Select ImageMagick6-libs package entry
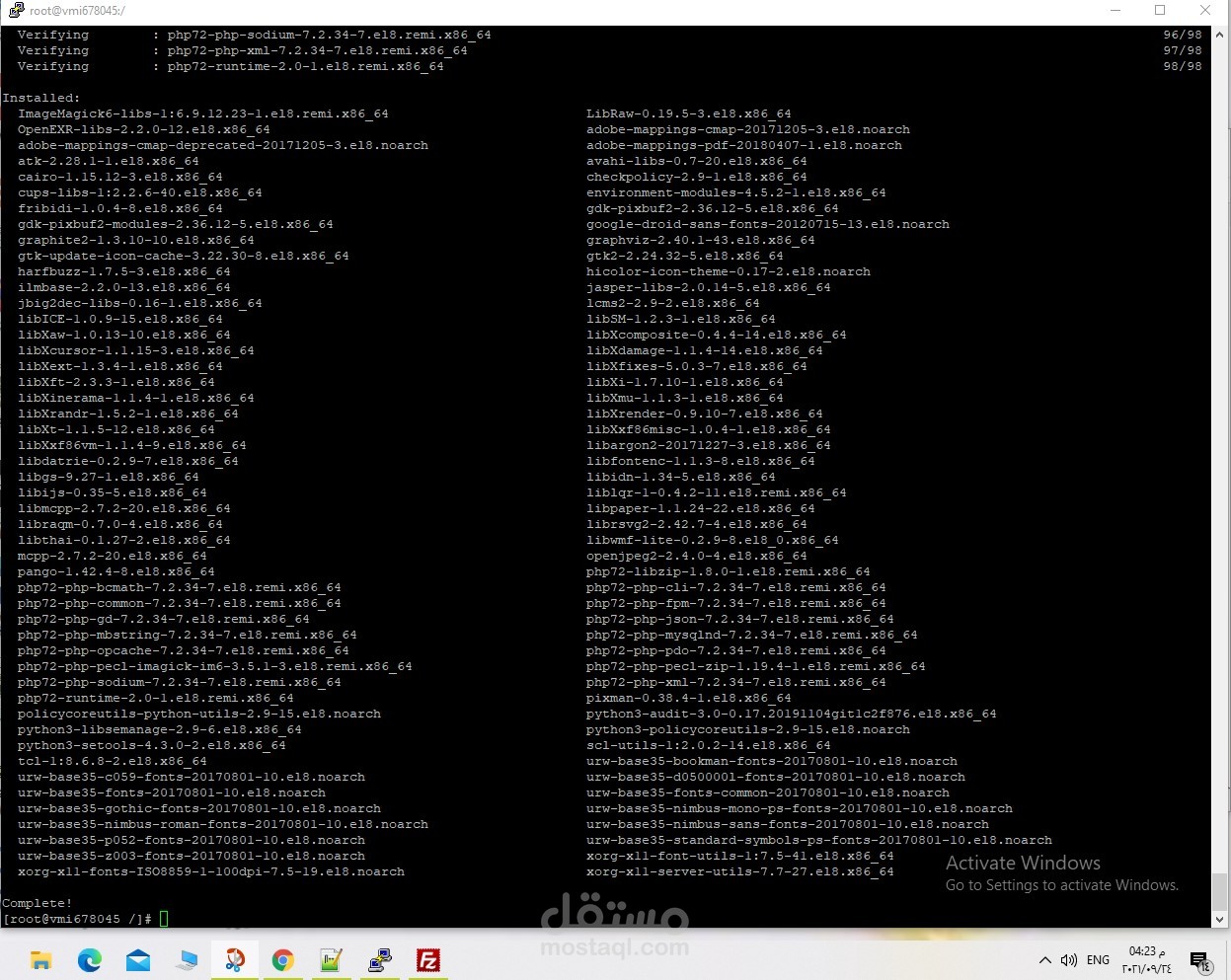Viewport: 1231px width, 980px height. tap(203, 113)
